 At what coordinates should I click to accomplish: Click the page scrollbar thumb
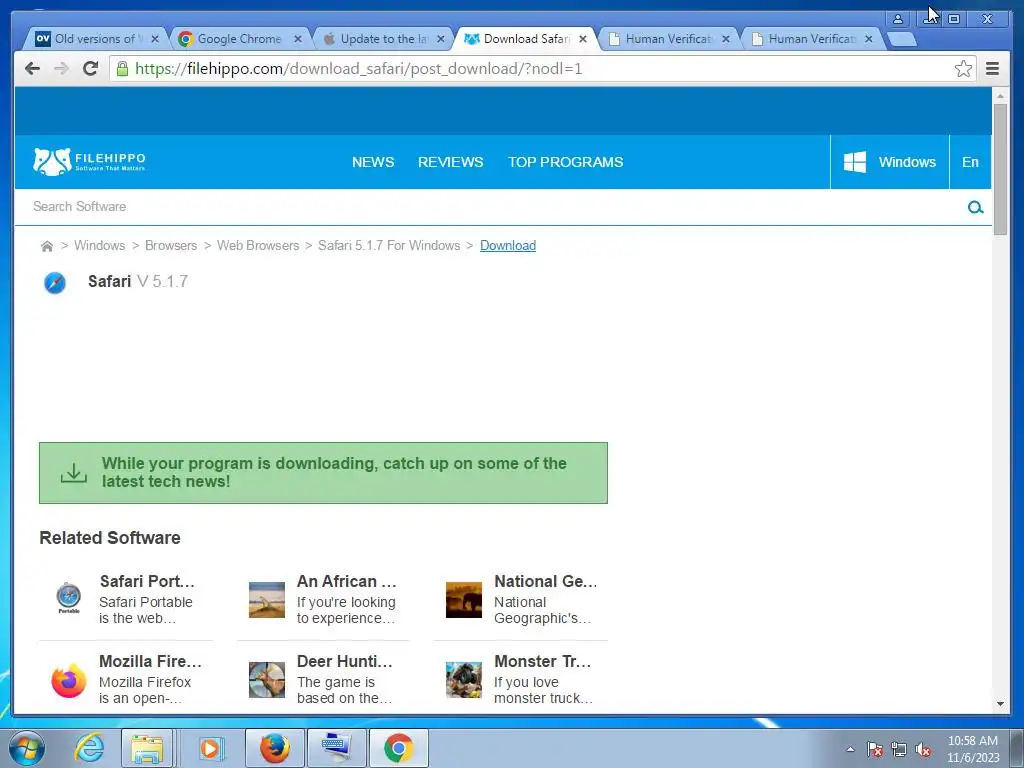pos(1000,169)
